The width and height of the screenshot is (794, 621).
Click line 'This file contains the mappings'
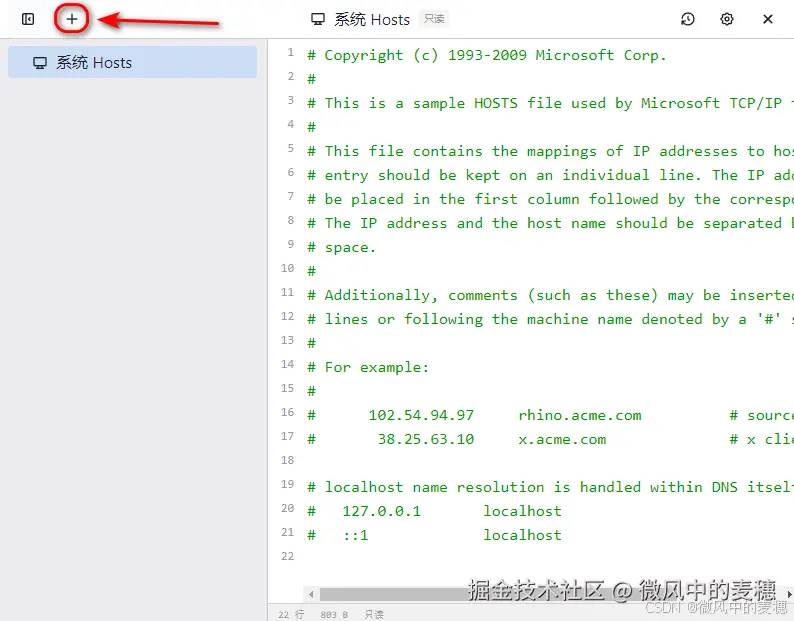click(550, 151)
